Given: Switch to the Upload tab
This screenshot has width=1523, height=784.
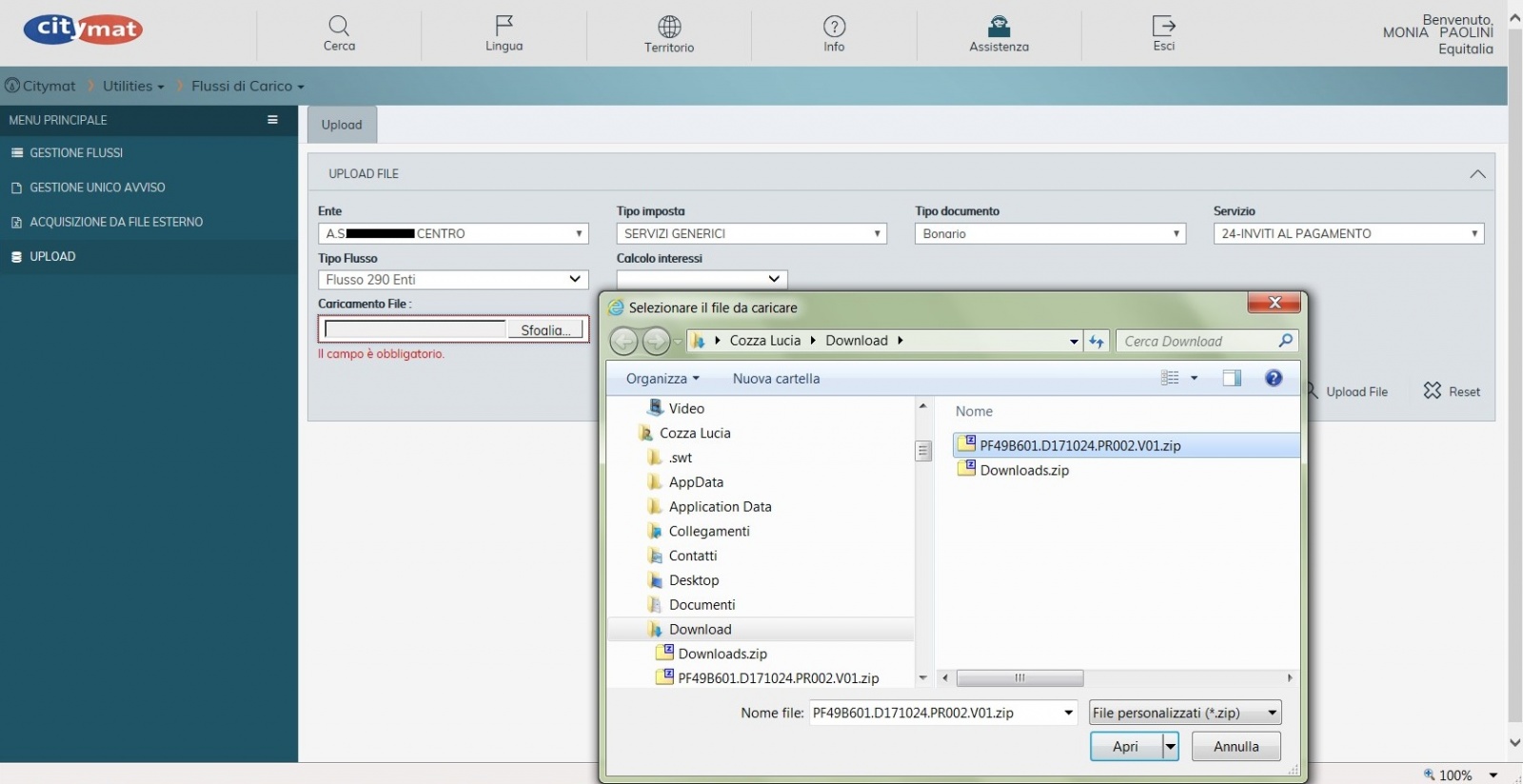Looking at the screenshot, I should point(342,125).
